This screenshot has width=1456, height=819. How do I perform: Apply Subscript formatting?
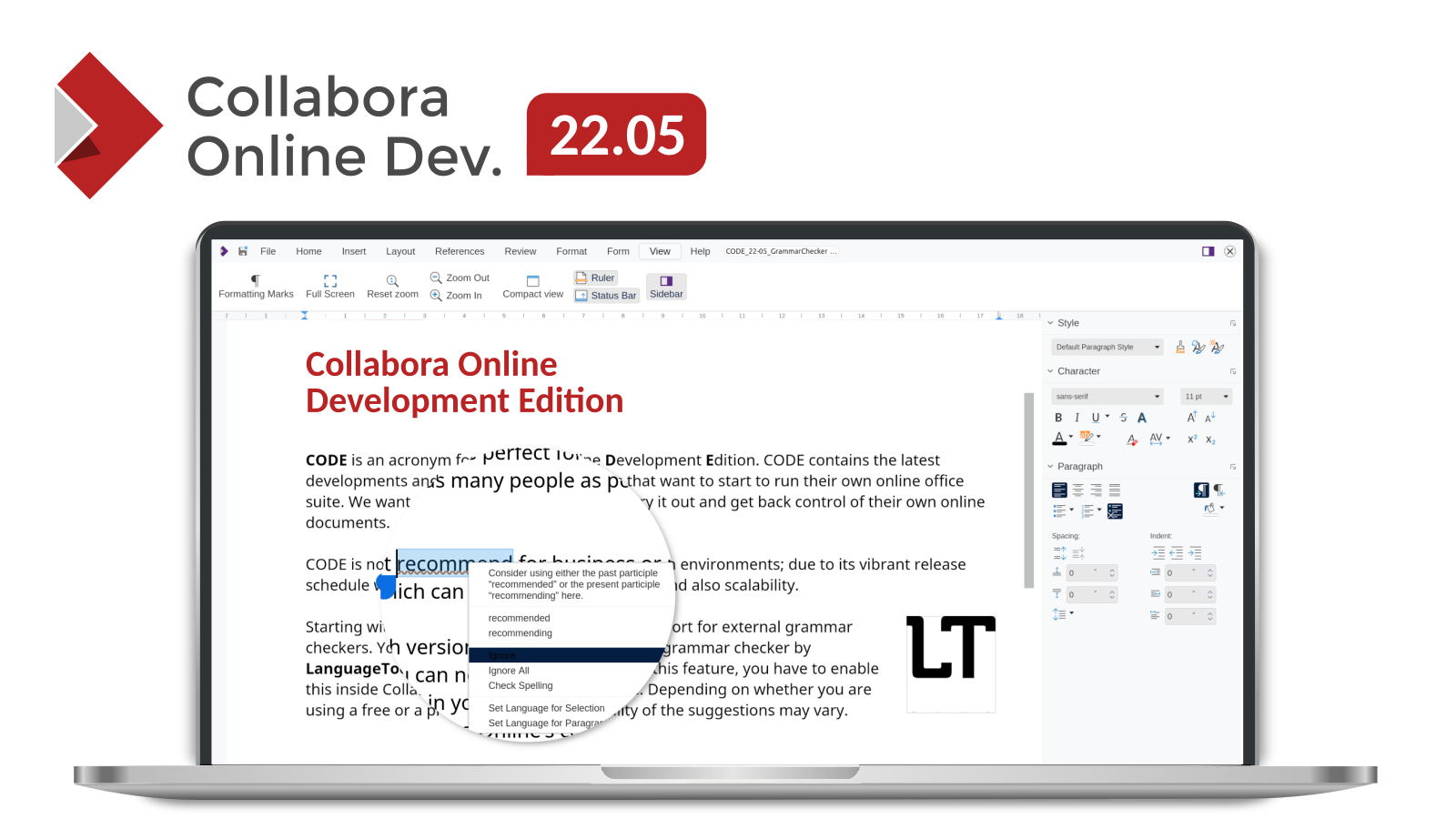[1210, 440]
